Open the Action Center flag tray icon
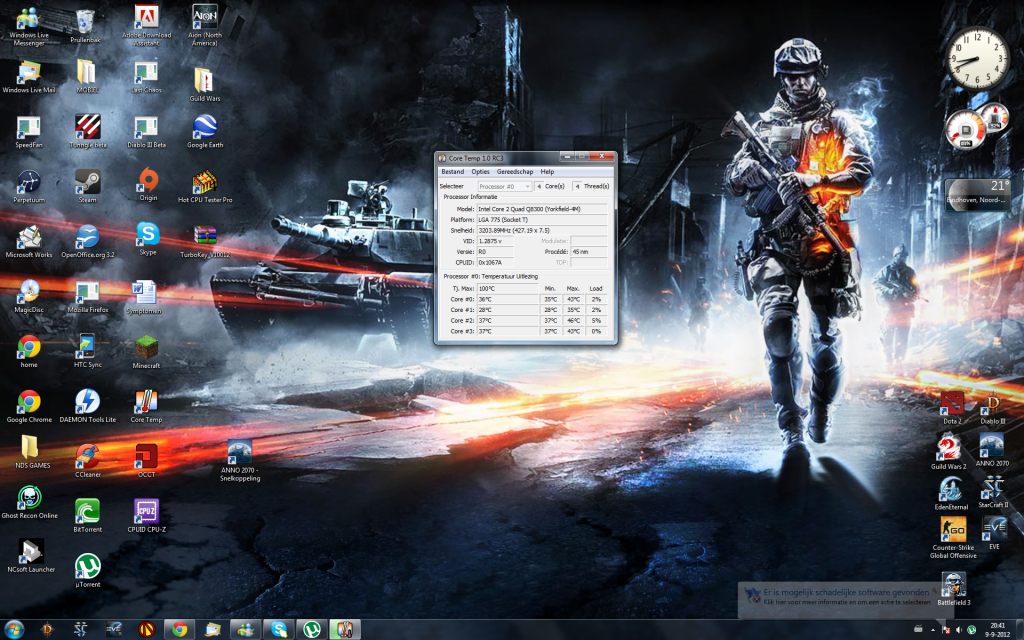This screenshot has width=1024, height=640. point(946,630)
